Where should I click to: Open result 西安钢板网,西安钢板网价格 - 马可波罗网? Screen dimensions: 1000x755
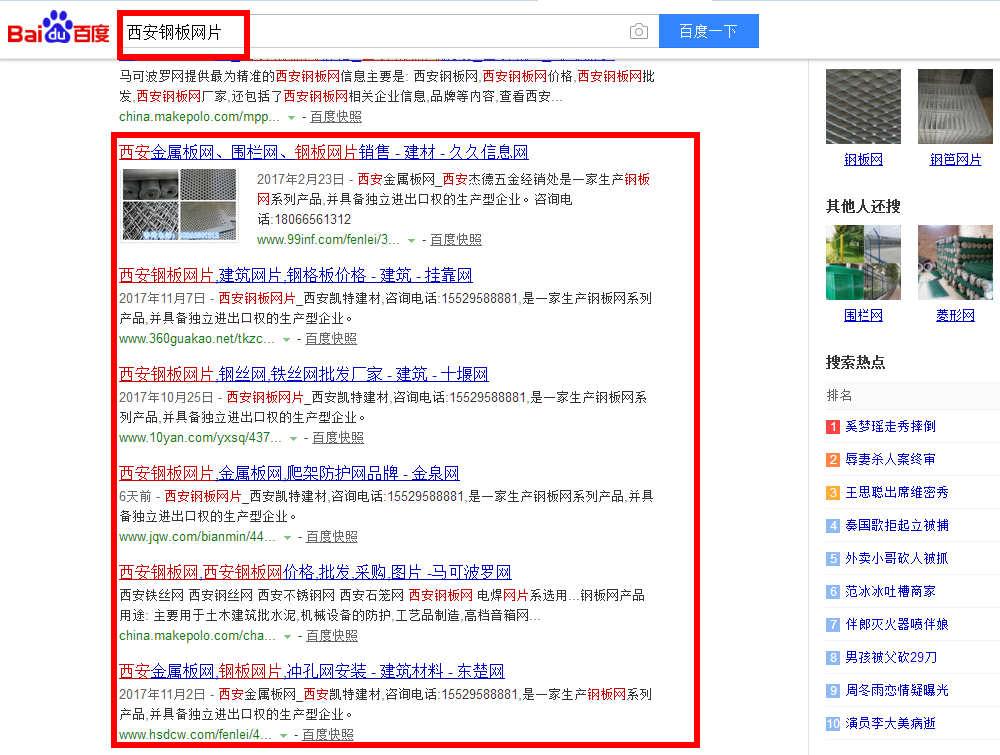click(x=316, y=572)
